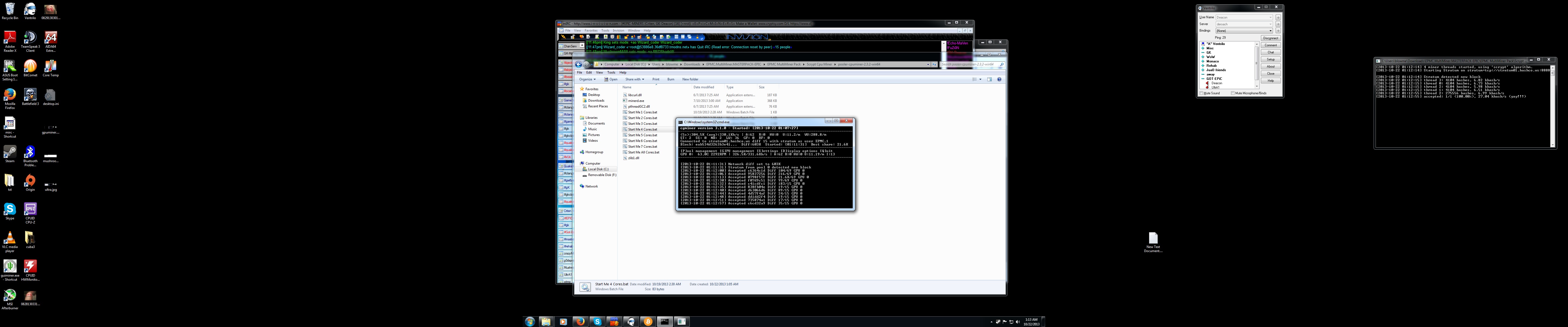Screen dimensions: 1568x327
Task: Open the VLC media player desktop icon
Action: coord(10,241)
